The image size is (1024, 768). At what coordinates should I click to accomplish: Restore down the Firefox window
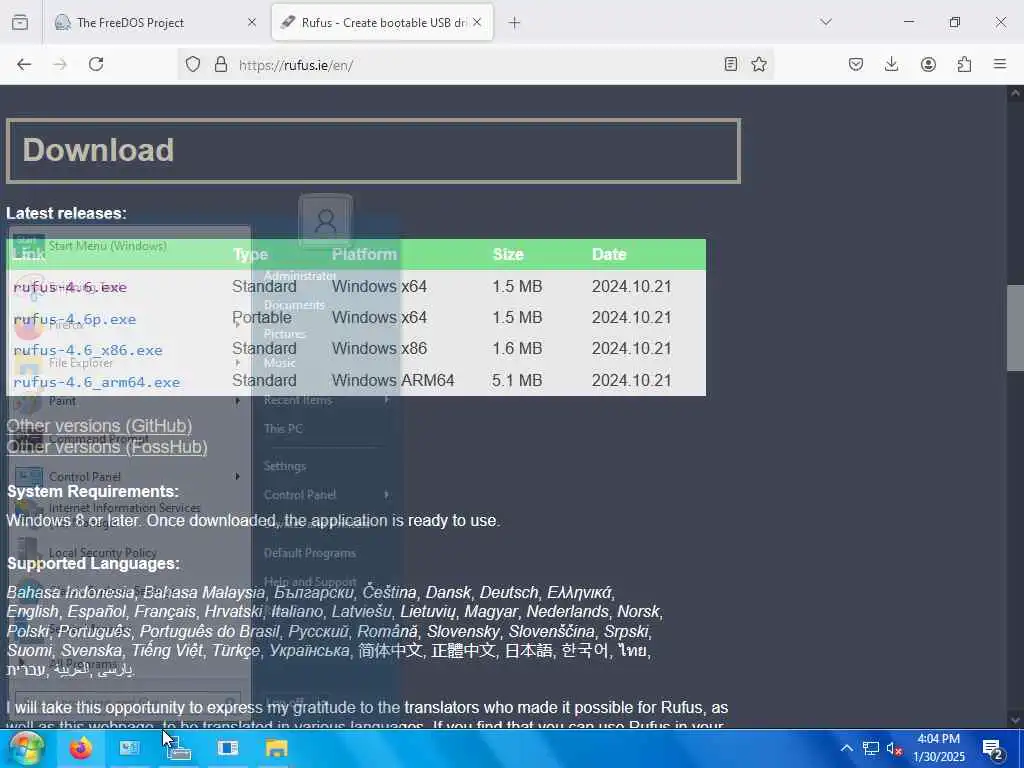[x=955, y=22]
